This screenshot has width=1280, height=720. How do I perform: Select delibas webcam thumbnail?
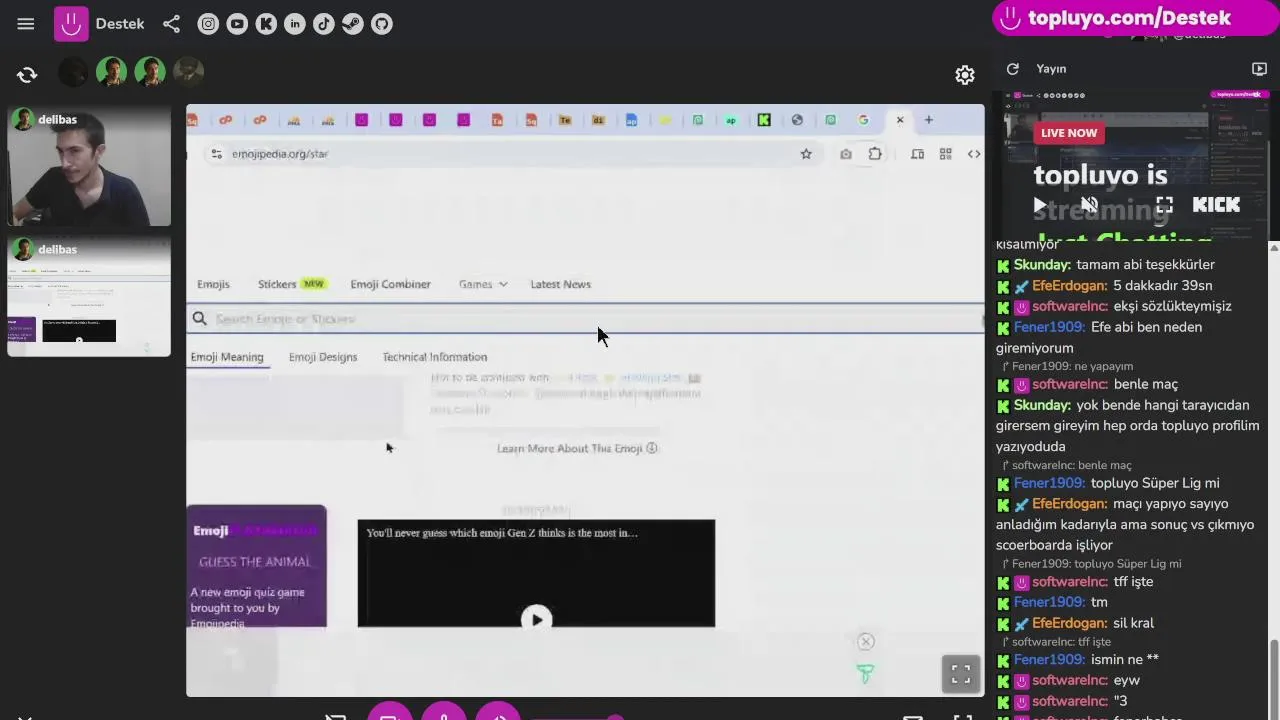pos(89,167)
